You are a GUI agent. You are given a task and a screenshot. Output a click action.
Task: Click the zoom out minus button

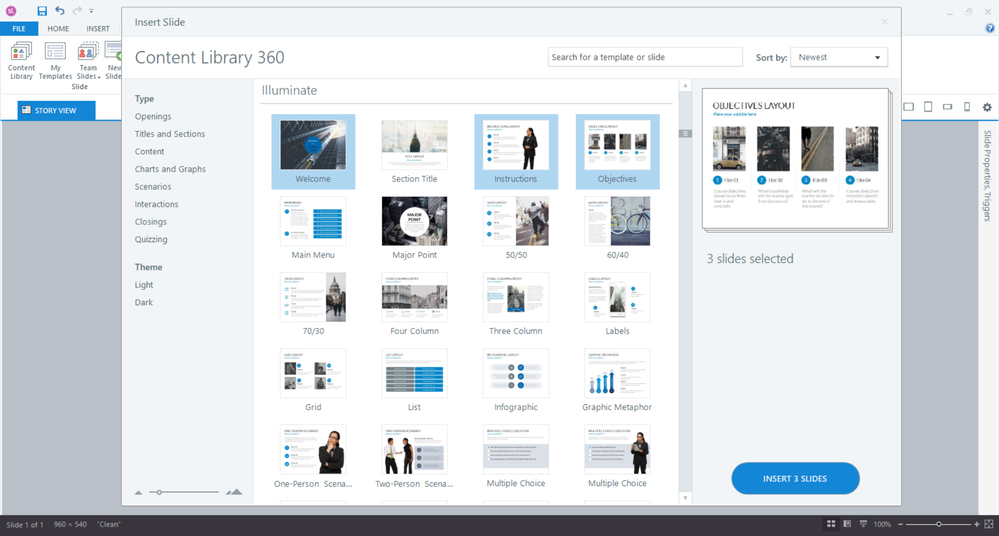coord(900,524)
